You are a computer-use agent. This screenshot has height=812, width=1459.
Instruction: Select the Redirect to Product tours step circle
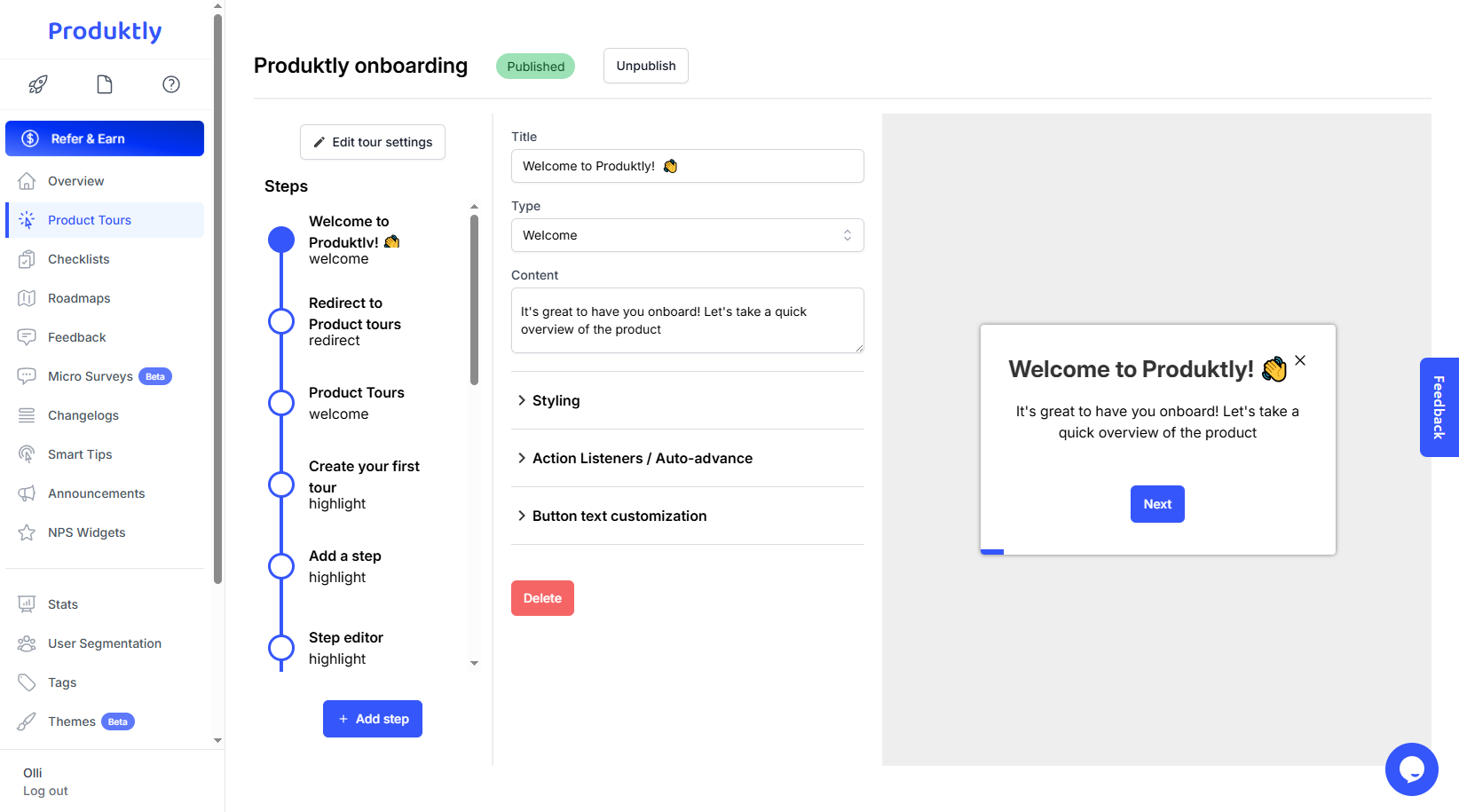(x=281, y=321)
